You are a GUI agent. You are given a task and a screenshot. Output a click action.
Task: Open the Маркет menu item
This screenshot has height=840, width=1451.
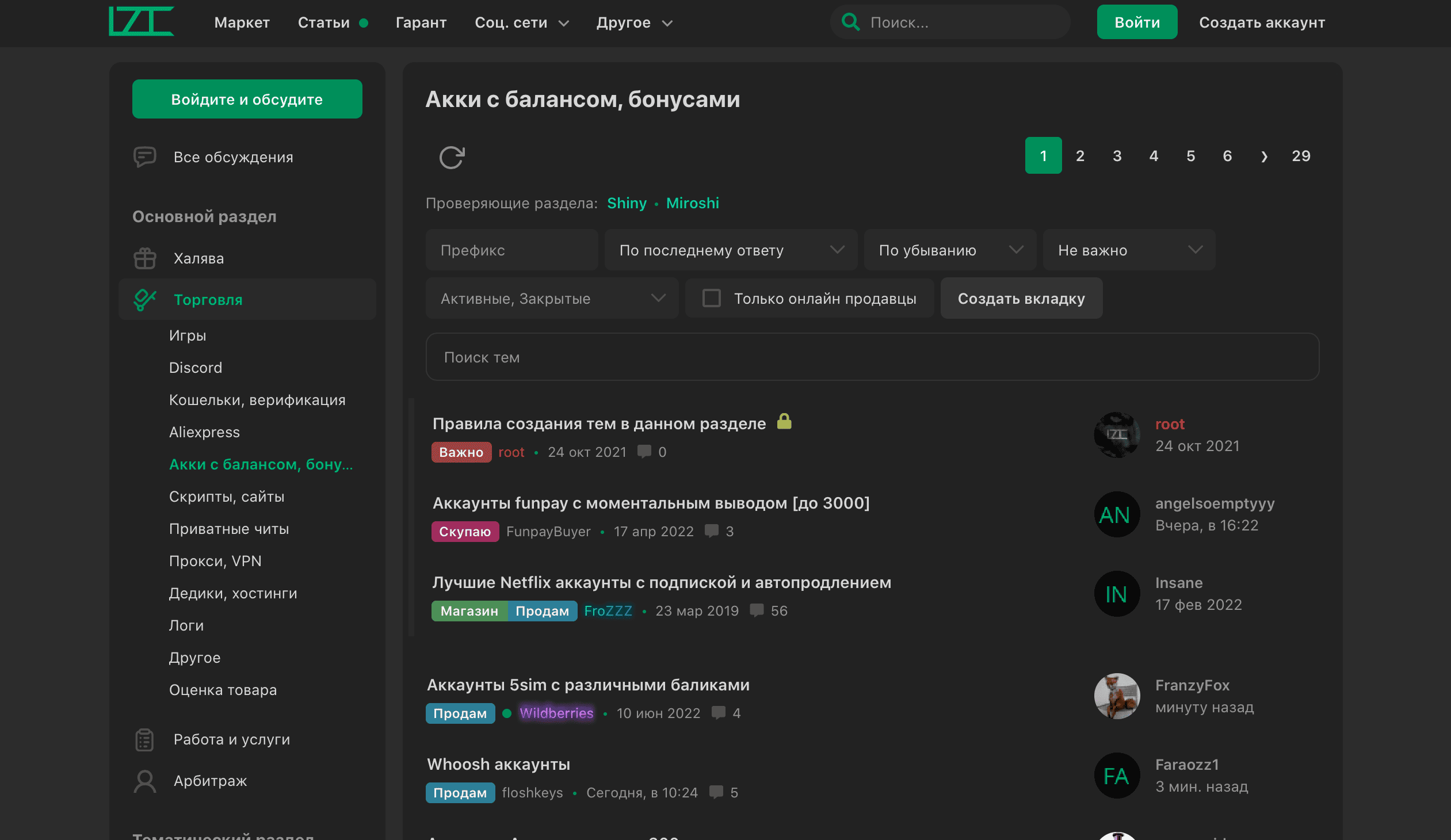(242, 22)
